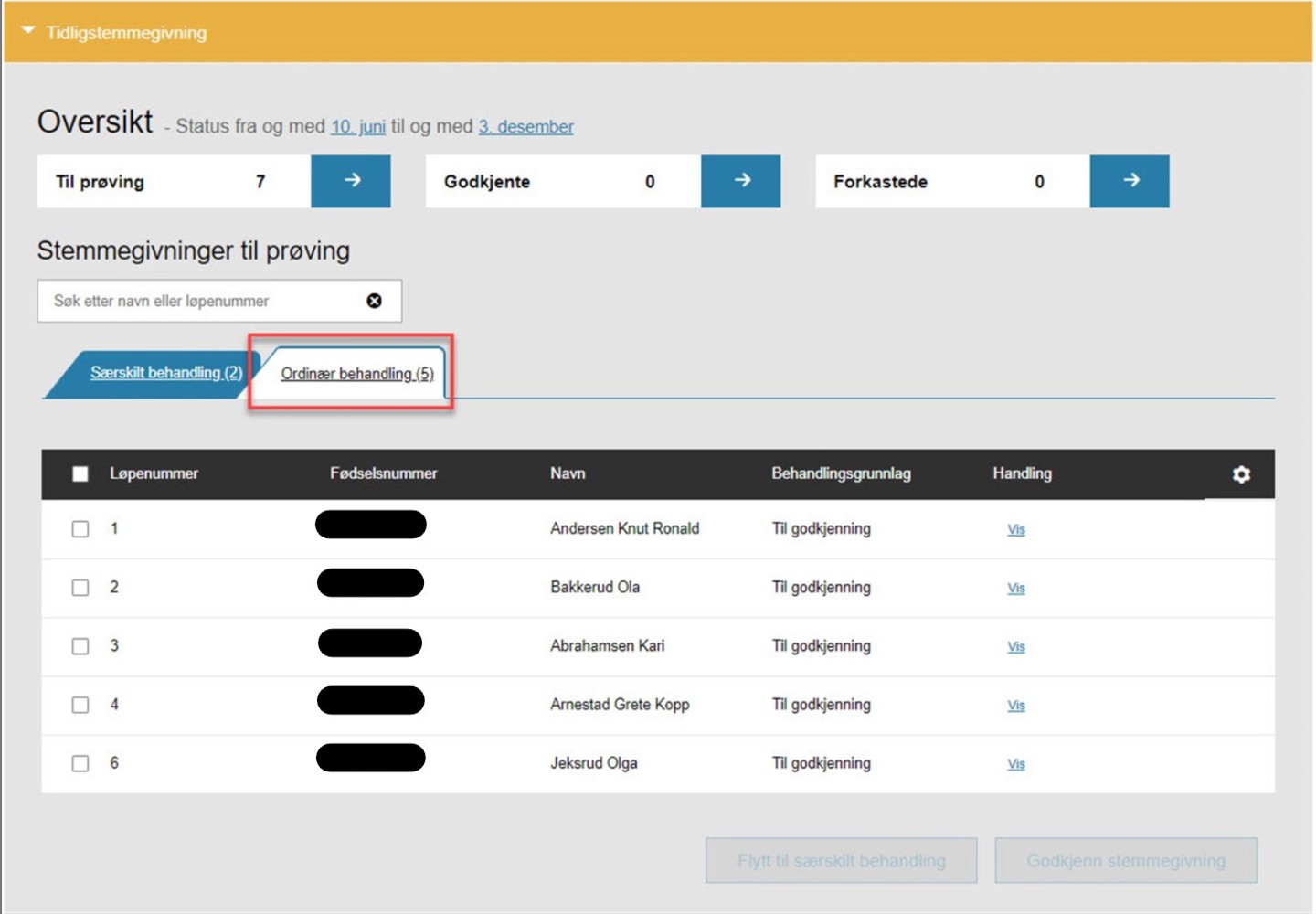The image size is (1316, 914).
Task: Open Til prøving list with arrow button
Action: pyautogui.click(x=351, y=181)
